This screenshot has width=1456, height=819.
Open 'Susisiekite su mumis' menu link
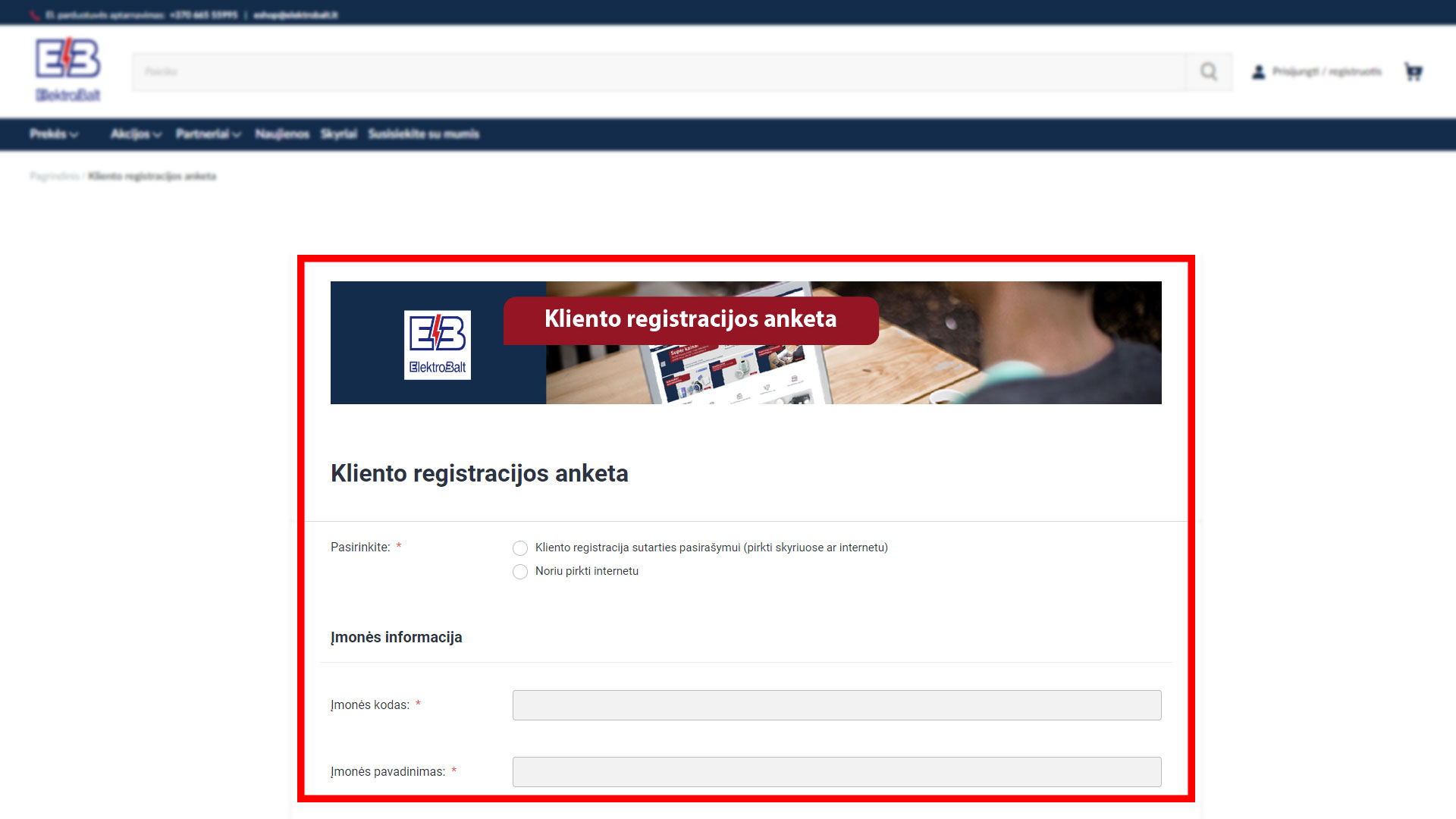[x=423, y=134]
